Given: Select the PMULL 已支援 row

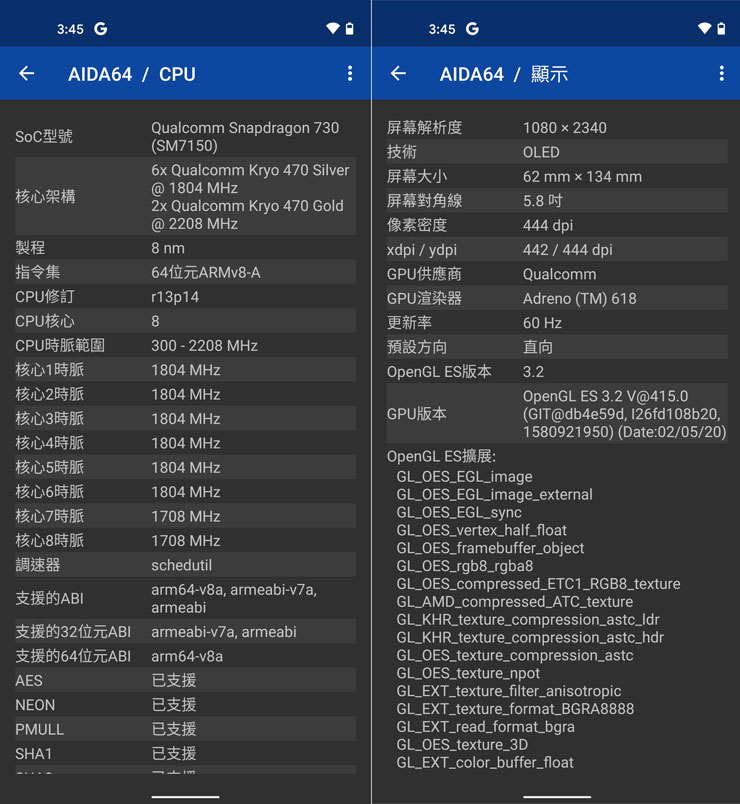Looking at the screenshot, I should (185, 729).
